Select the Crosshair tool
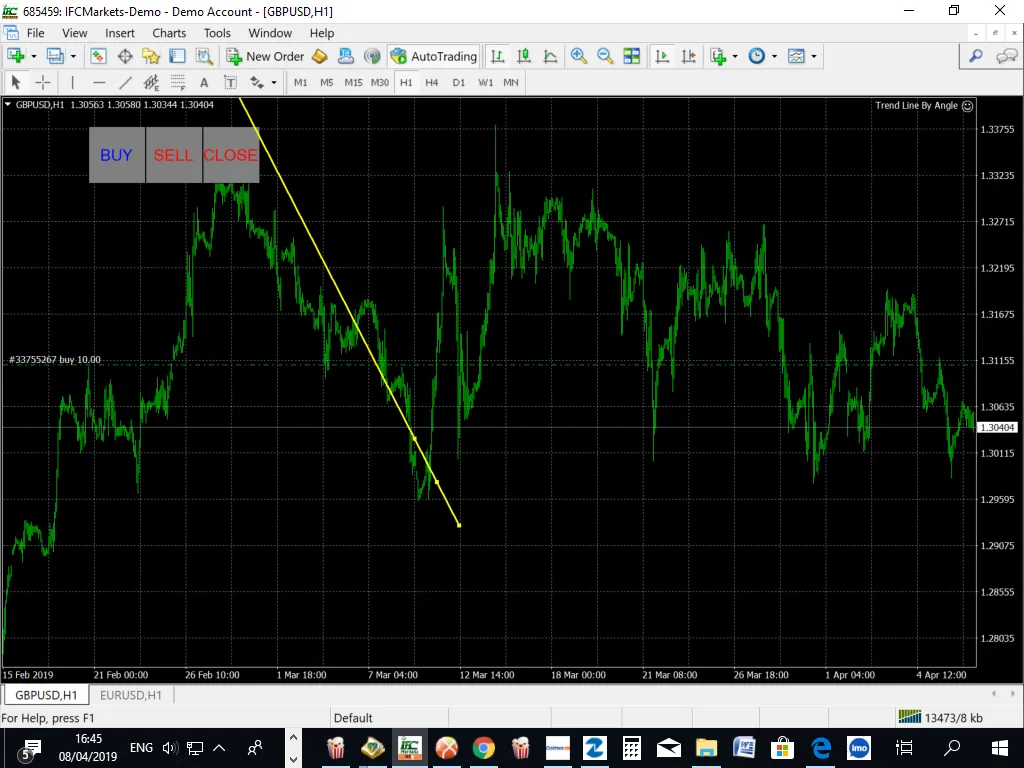 tap(41, 82)
